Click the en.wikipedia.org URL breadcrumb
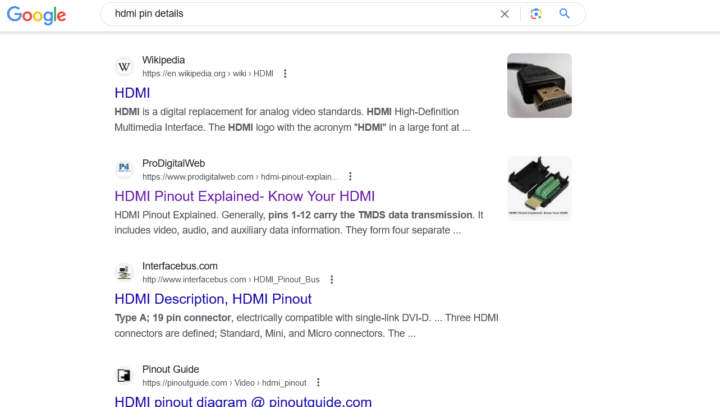This screenshot has width=720, height=407. pos(208,73)
